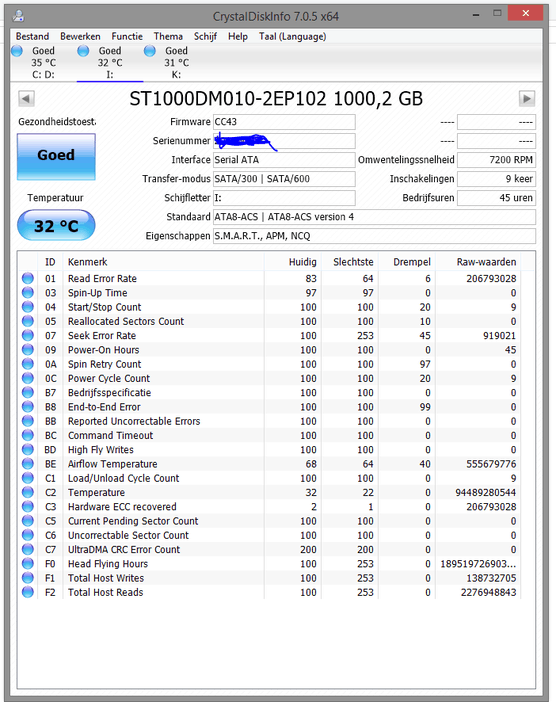The height and width of the screenshot is (702, 556).
Task: Click status icon of Current Pending Sector Count row
Action: (28, 521)
